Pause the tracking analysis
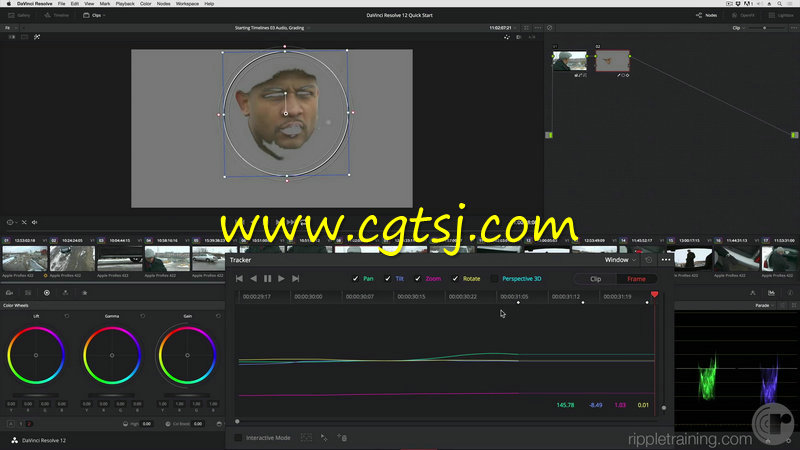800x450 pixels. (x=267, y=279)
